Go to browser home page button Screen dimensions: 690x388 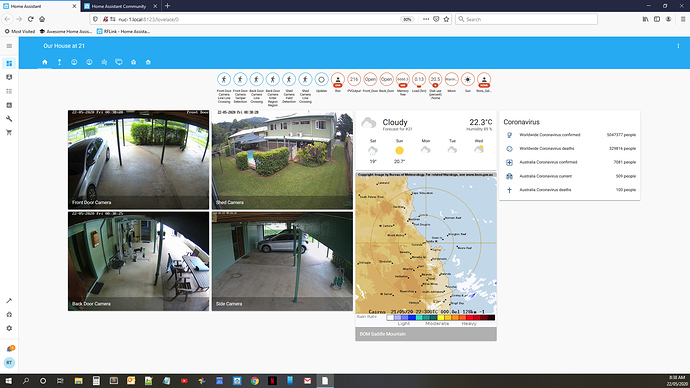coord(42,19)
